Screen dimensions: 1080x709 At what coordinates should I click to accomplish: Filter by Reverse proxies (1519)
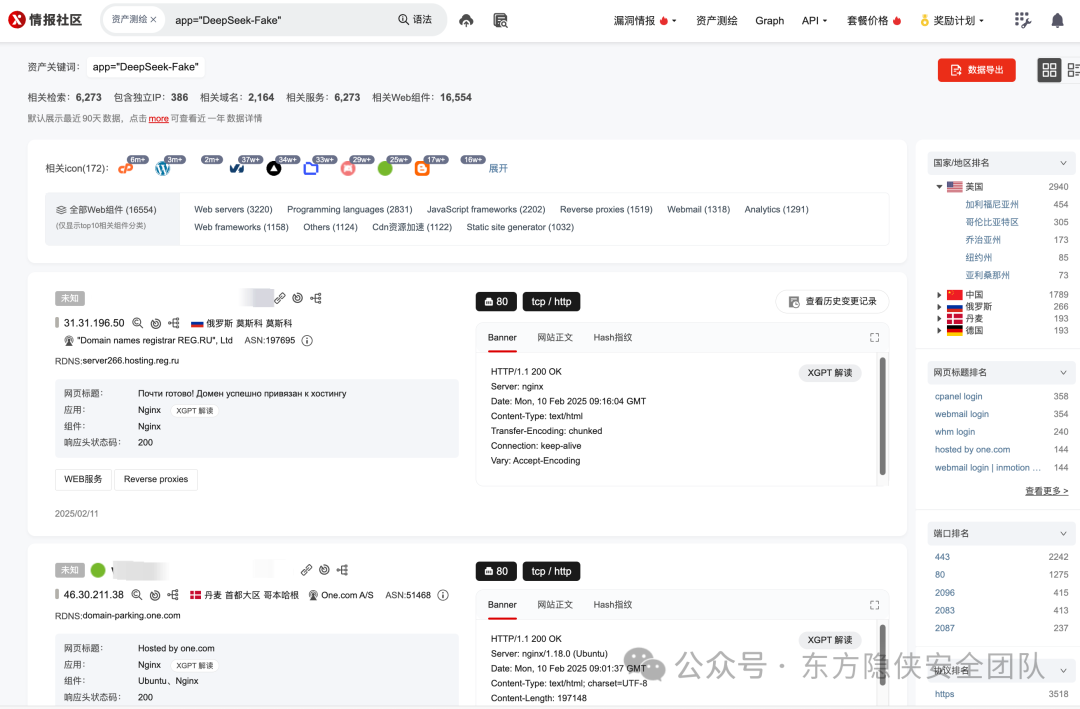pyautogui.click(x=606, y=209)
